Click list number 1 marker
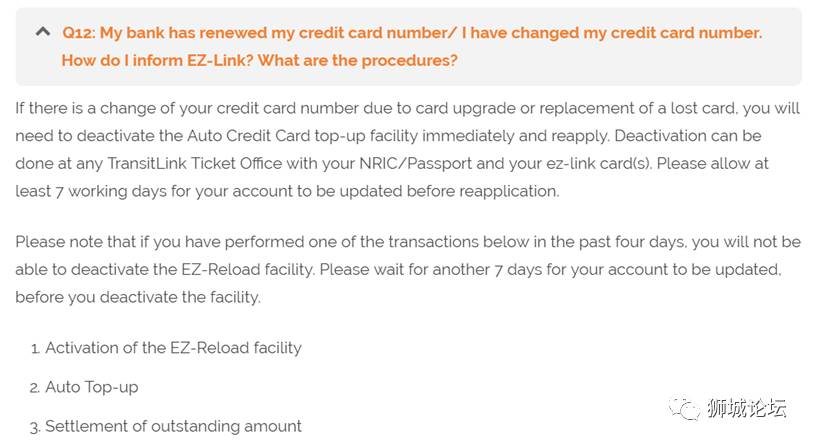 point(35,349)
